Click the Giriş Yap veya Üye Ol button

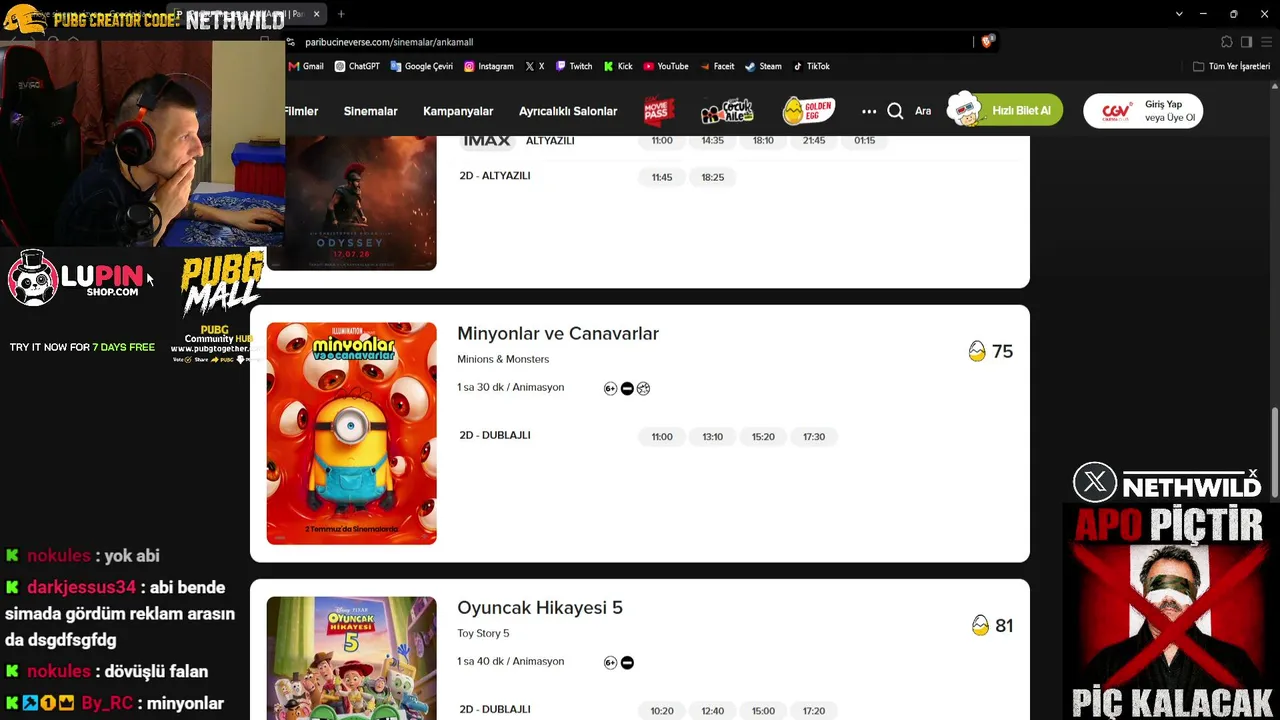[x=1143, y=111]
